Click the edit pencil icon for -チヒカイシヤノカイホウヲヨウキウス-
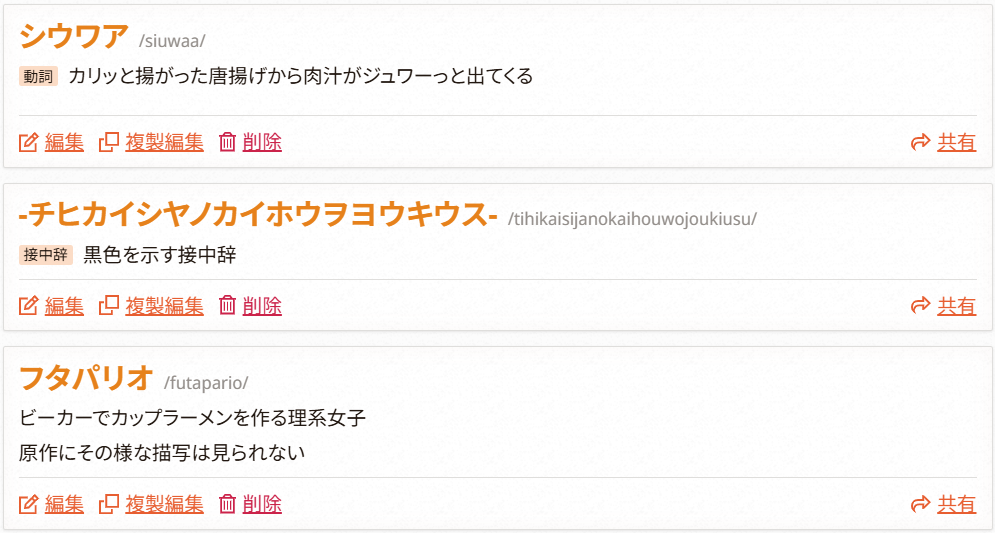This screenshot has height=533, width=995. pos(28,305)
